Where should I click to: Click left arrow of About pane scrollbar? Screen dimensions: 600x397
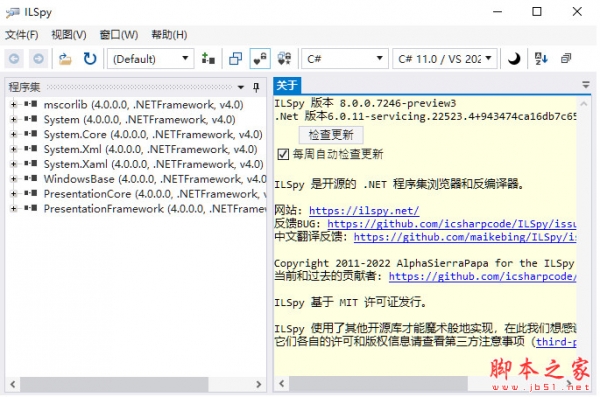(x=282, y=383)
